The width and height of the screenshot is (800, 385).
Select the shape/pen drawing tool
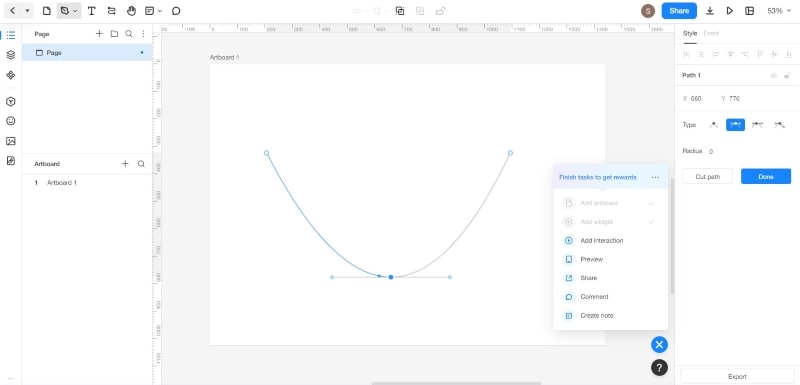64,11
